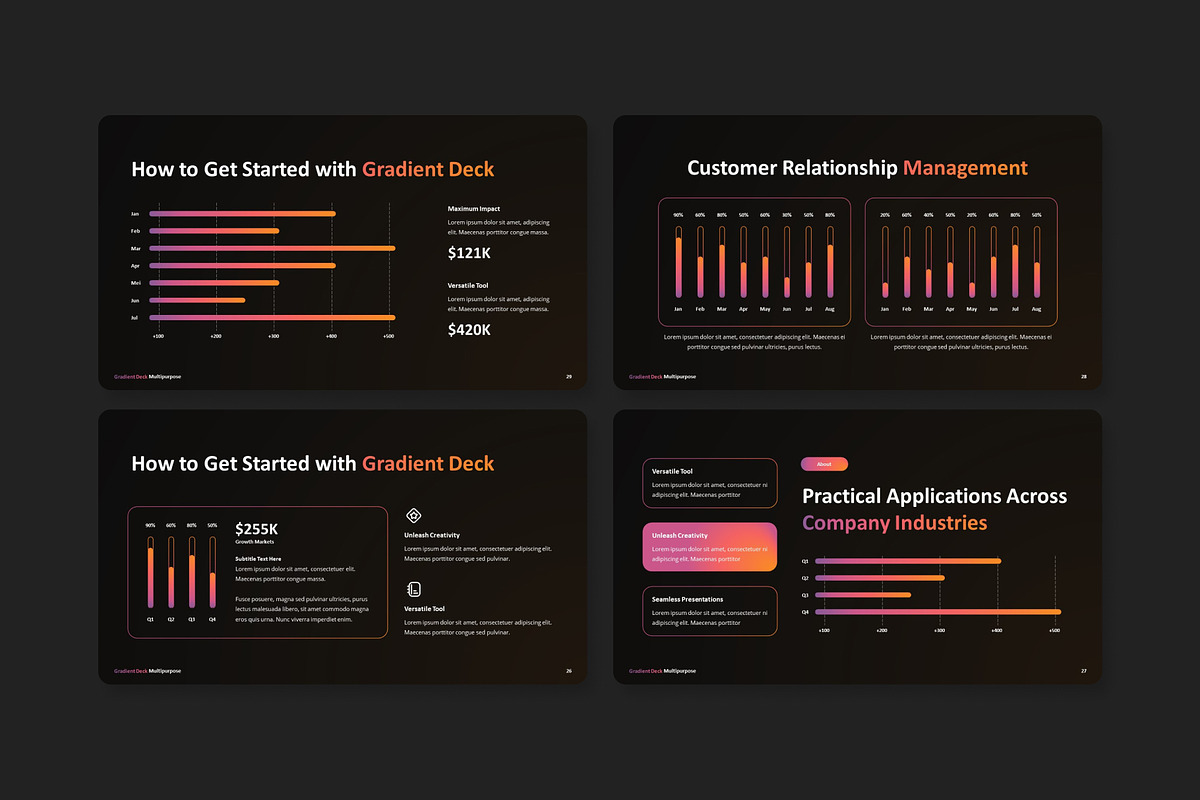Click the orange About pill button

tap(824, 464)
